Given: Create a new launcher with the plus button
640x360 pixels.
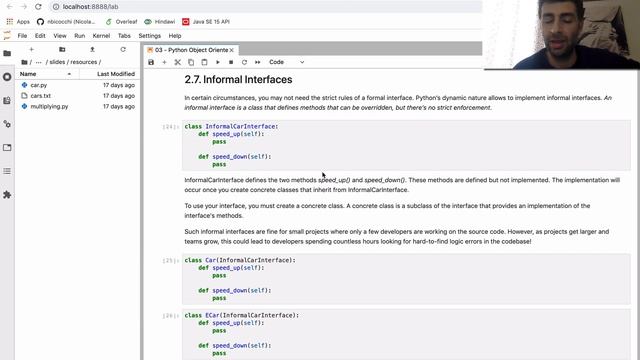Looking at the screenshot, I should coord(31,49).
